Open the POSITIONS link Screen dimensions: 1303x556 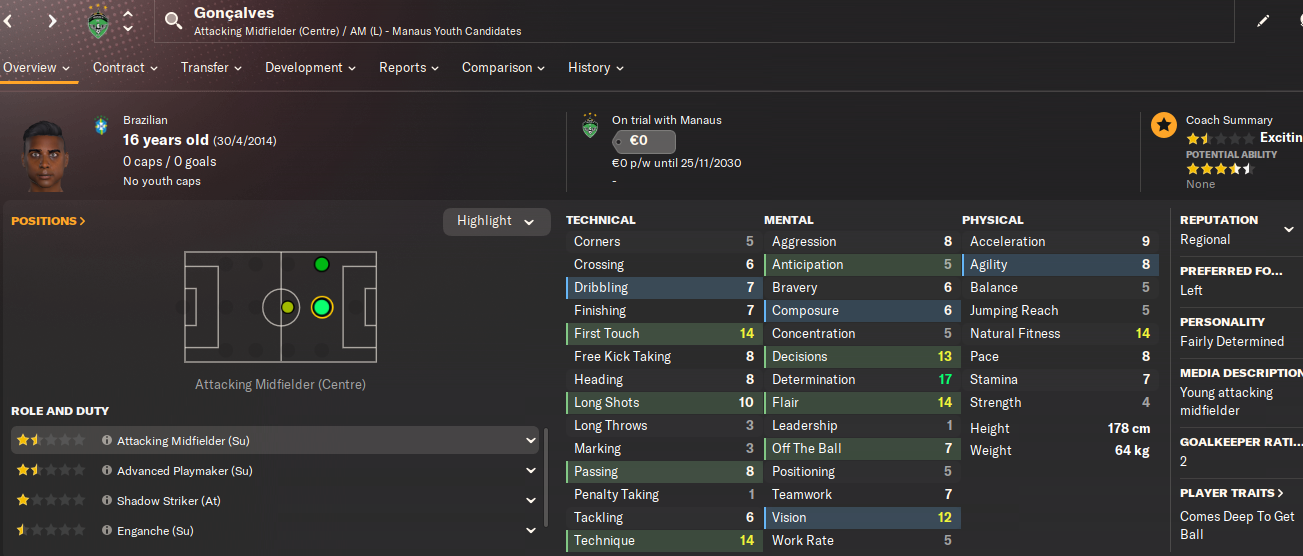coord(48,221)
